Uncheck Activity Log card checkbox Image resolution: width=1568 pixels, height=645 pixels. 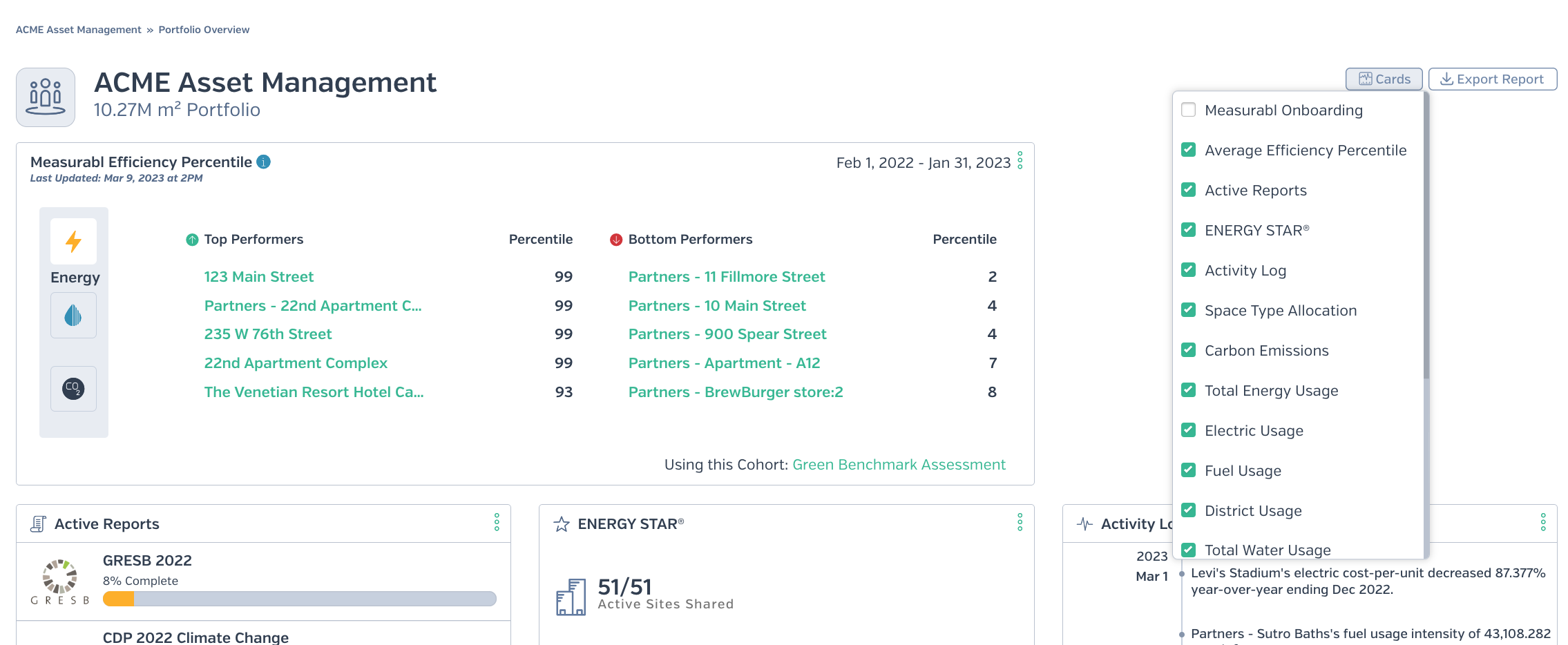pos(1188,270)
